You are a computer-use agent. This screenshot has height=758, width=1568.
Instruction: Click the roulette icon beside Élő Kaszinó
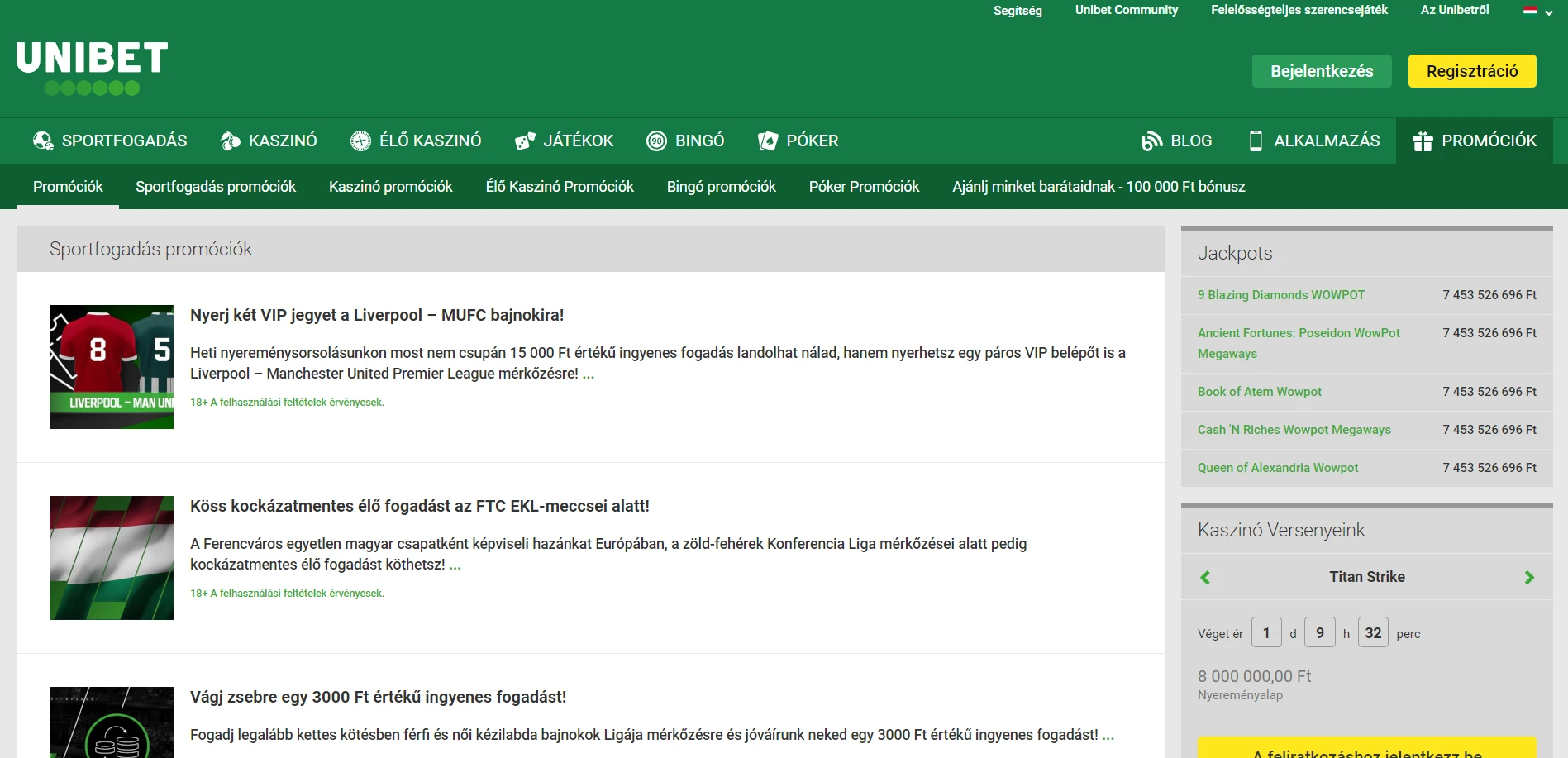[x=360, y=141]
